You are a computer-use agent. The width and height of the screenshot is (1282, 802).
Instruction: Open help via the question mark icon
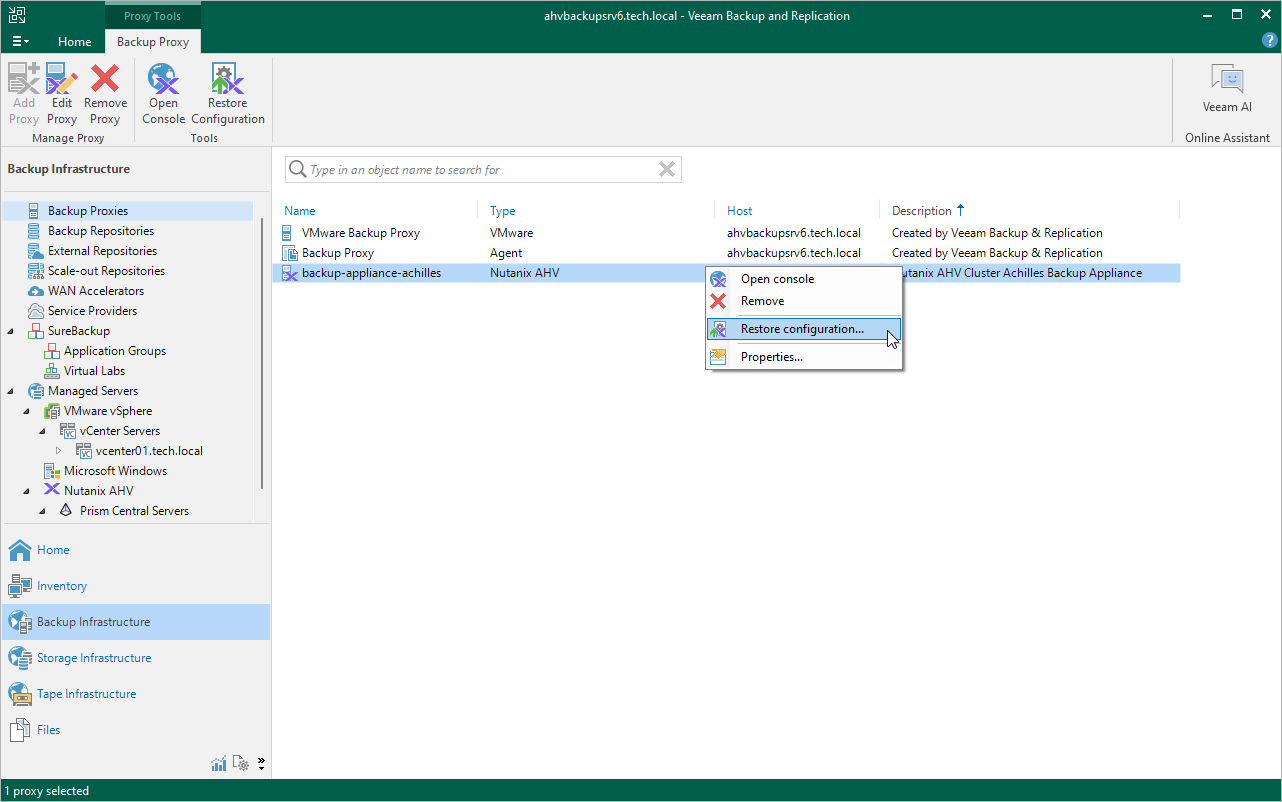tap(1270, 41)
